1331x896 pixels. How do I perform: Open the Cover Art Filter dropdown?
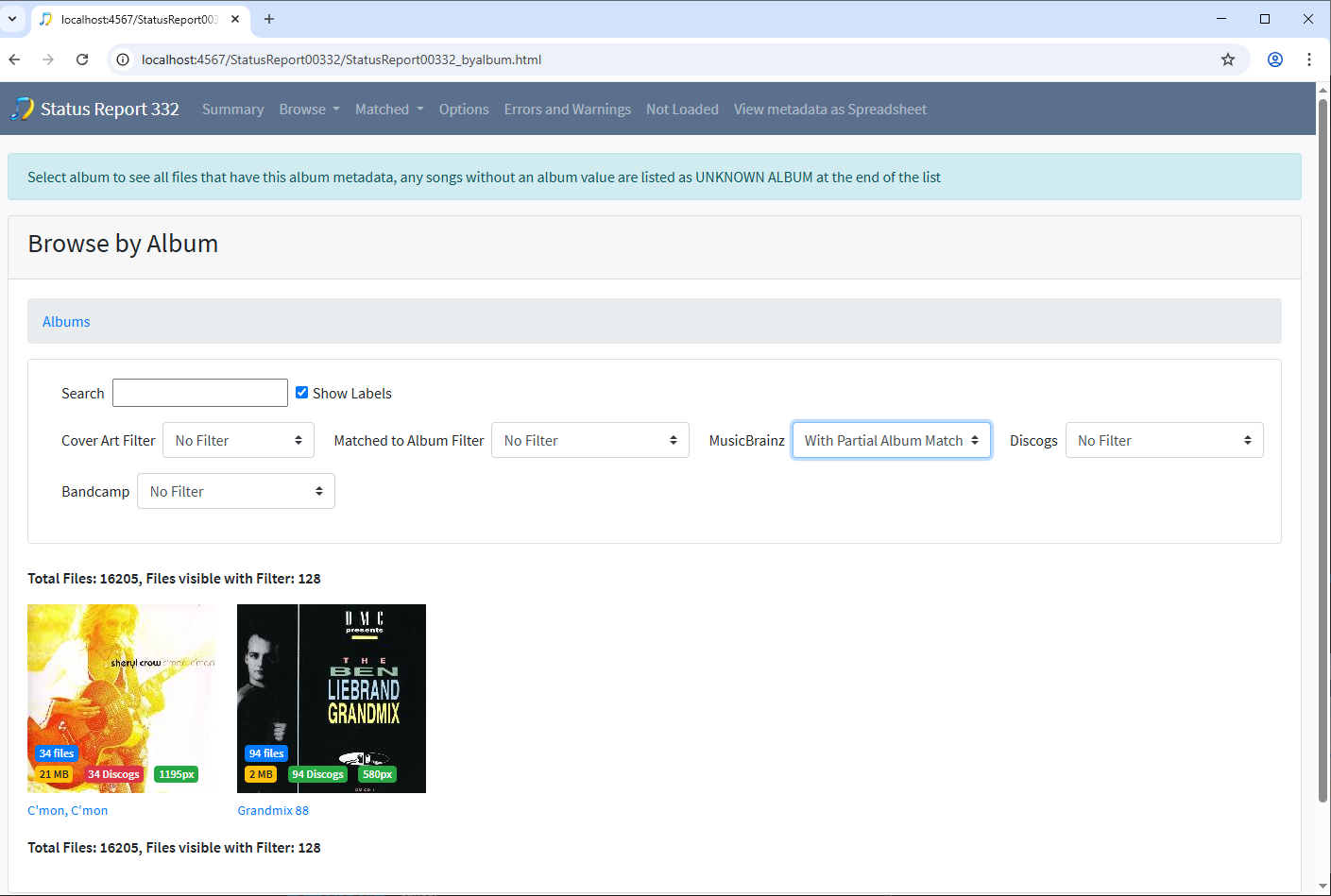pos(238,440)
